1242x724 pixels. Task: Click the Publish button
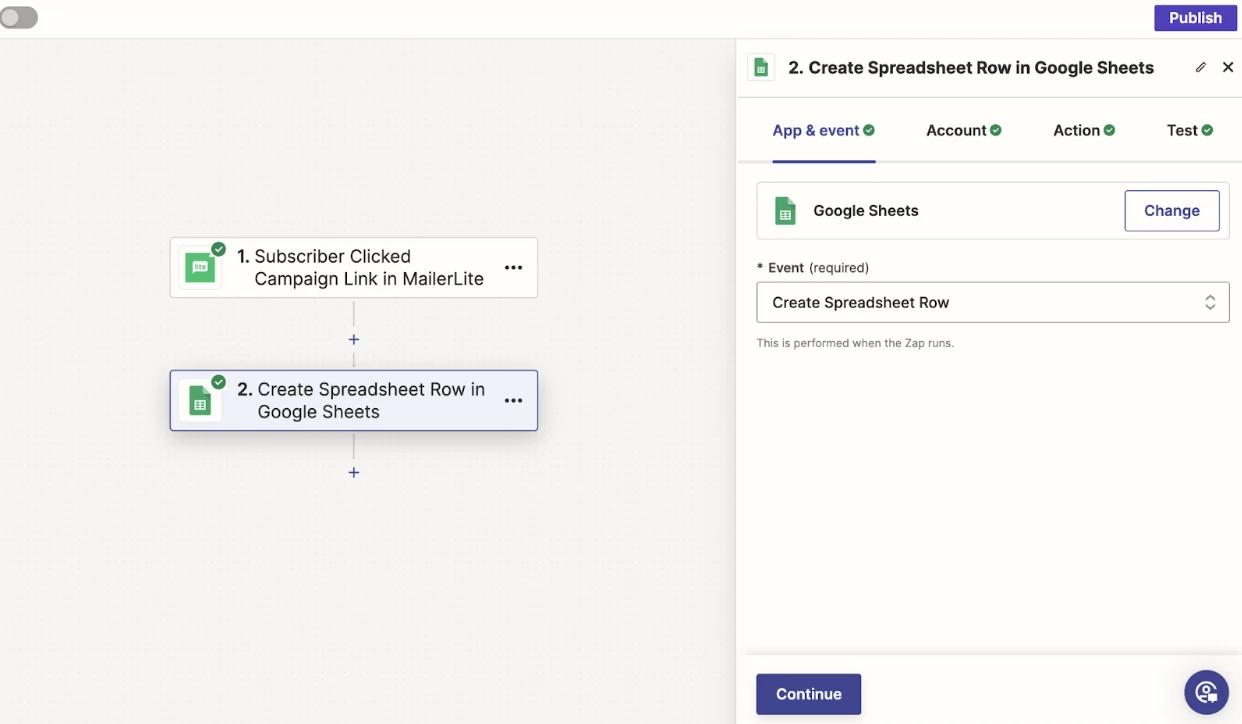tap(1195, 18)
